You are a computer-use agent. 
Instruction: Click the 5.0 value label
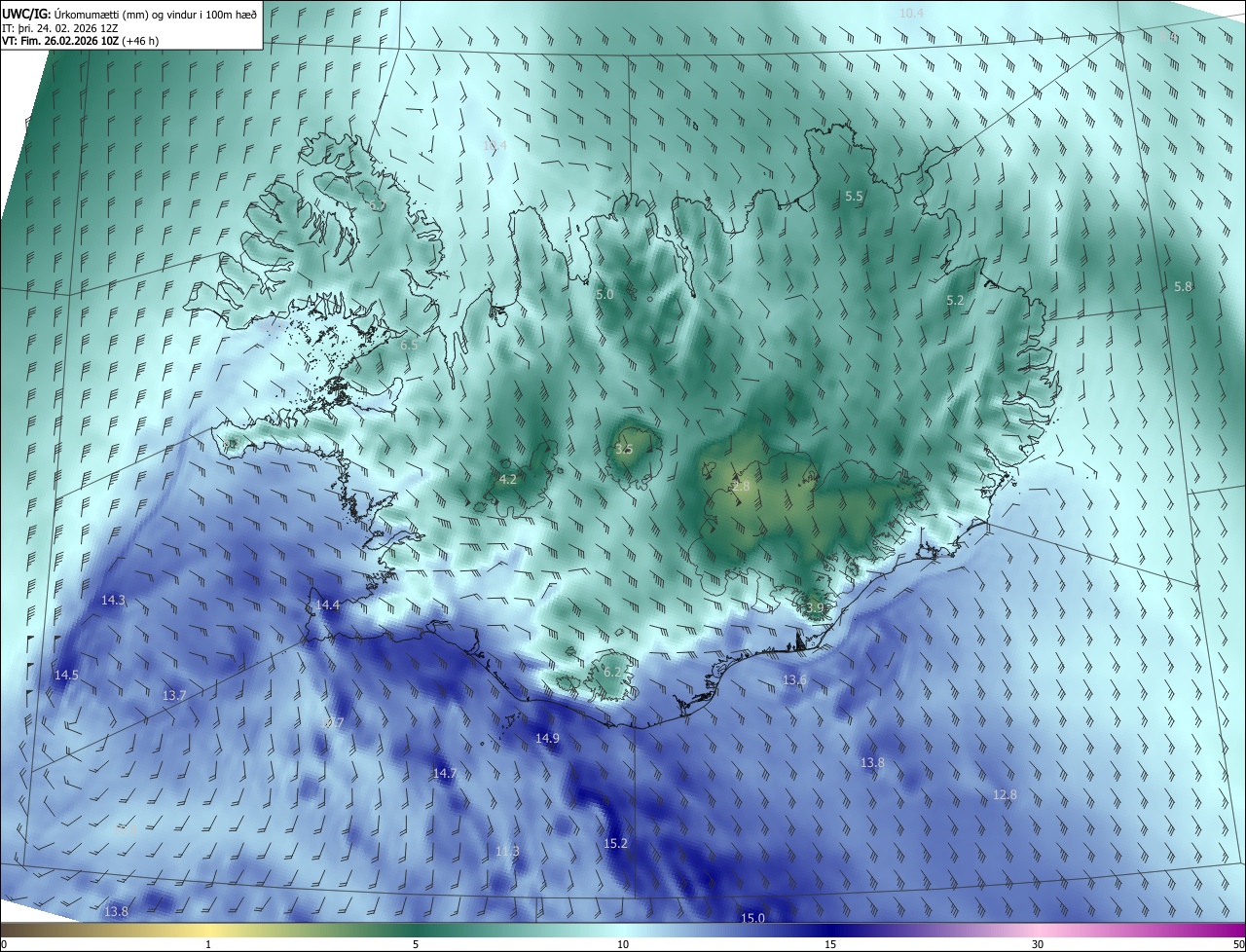click(605, 294)
